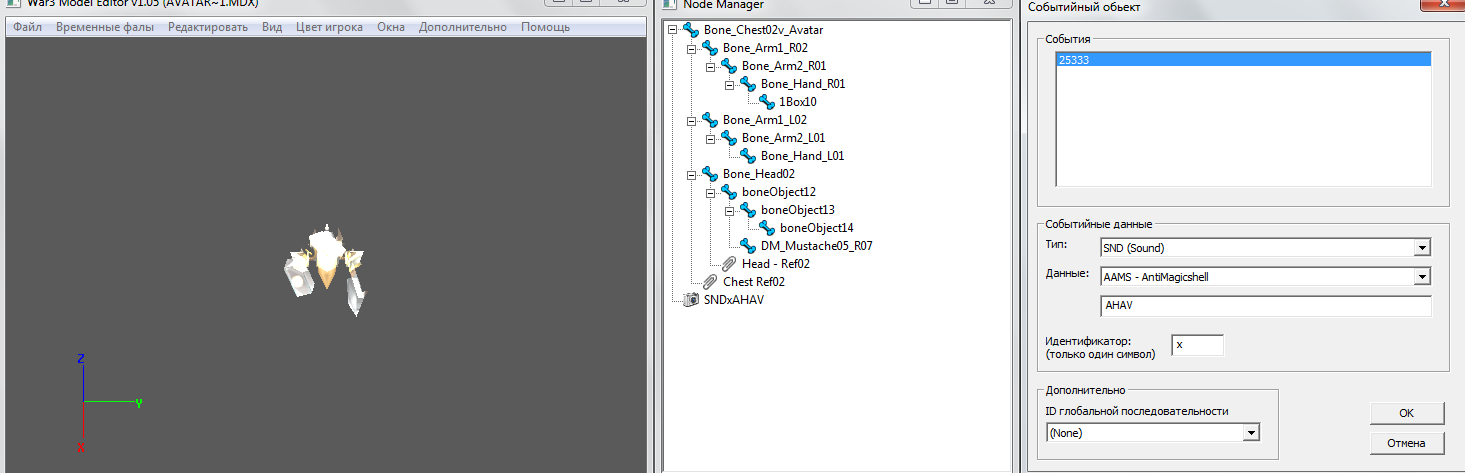Click the bone icon beside Bone_Hand_L01
This screenshot has width=1465, height=473.
(x=748, y=156)
